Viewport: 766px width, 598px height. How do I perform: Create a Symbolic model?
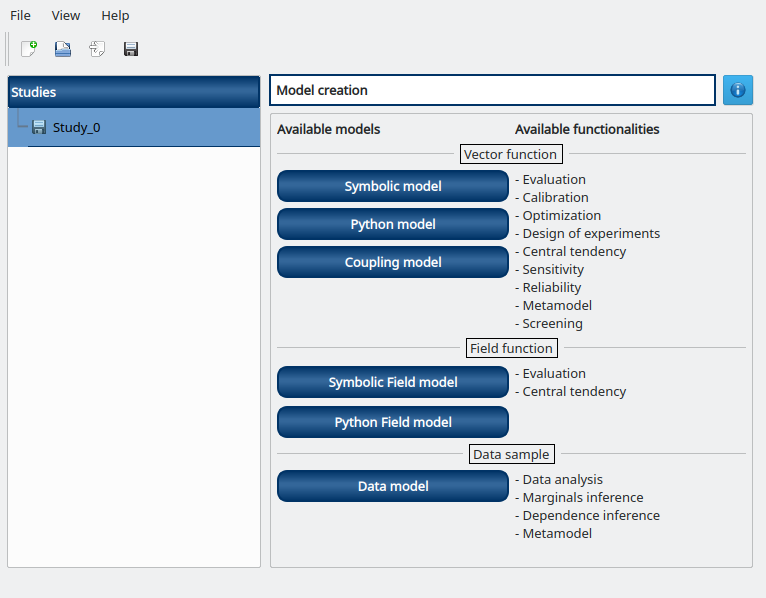click(393, 186)
